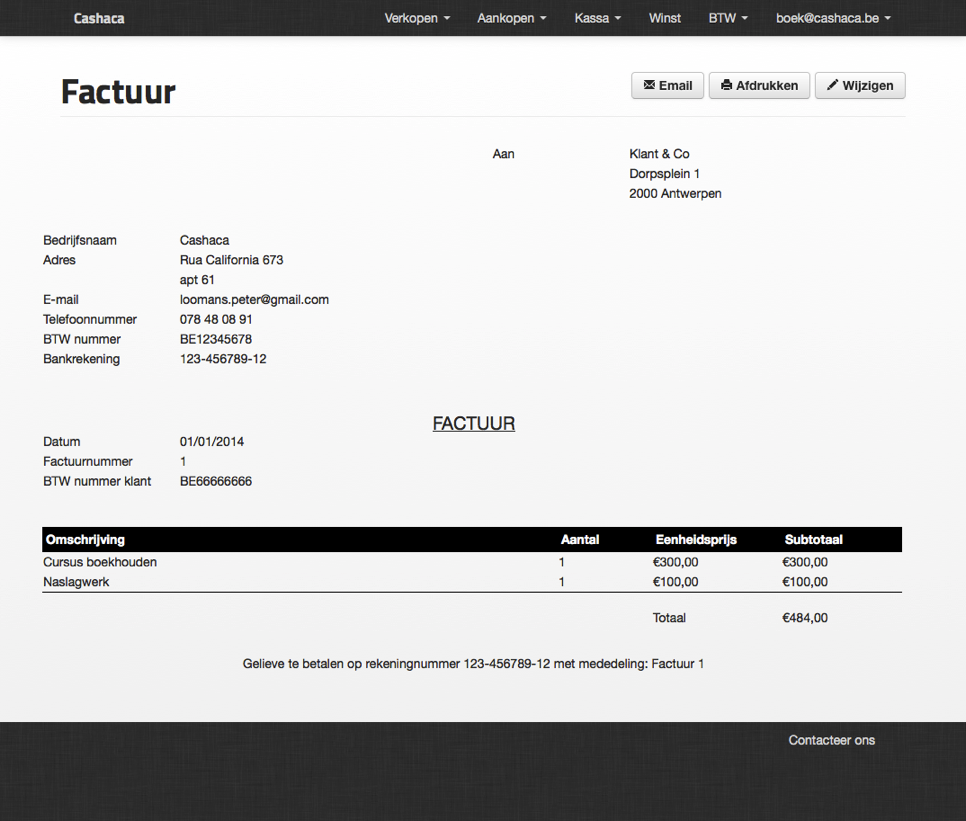
Task: Click the bank account value 123-456789-12
Action: [223, 358]
